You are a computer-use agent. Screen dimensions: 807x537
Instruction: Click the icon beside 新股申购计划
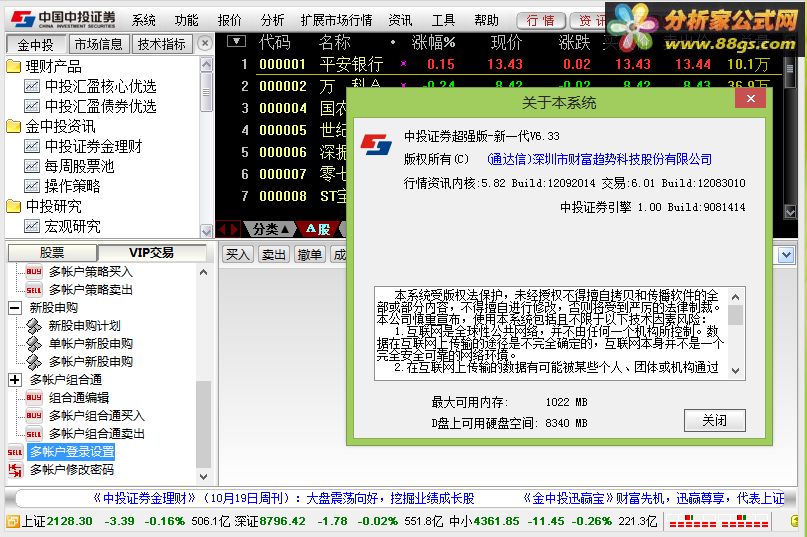pos(34,326)
